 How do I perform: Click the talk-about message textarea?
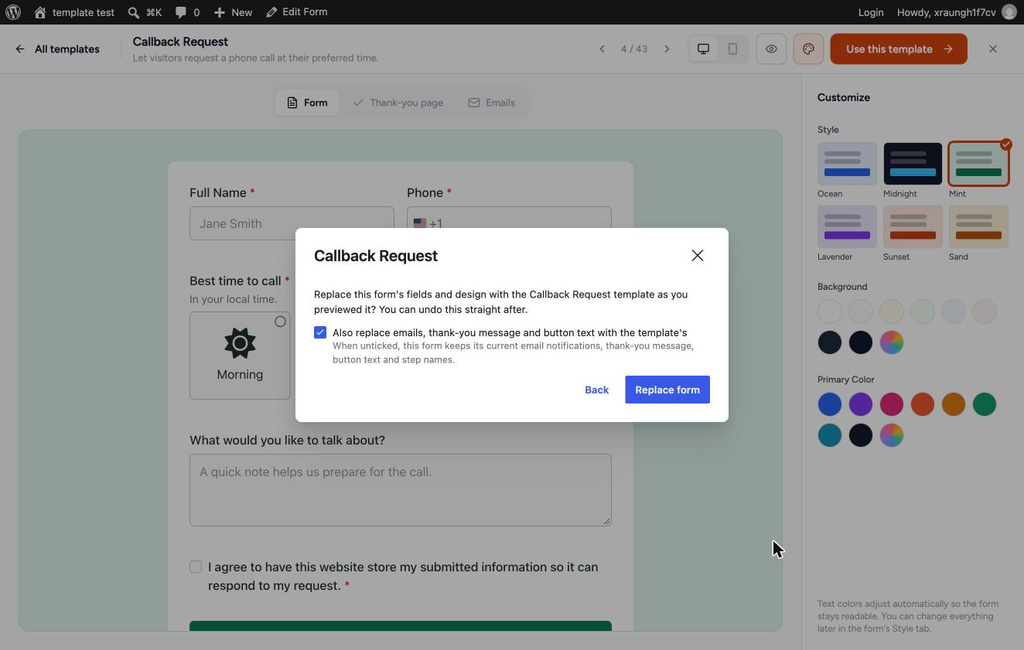tap(400, 490)
